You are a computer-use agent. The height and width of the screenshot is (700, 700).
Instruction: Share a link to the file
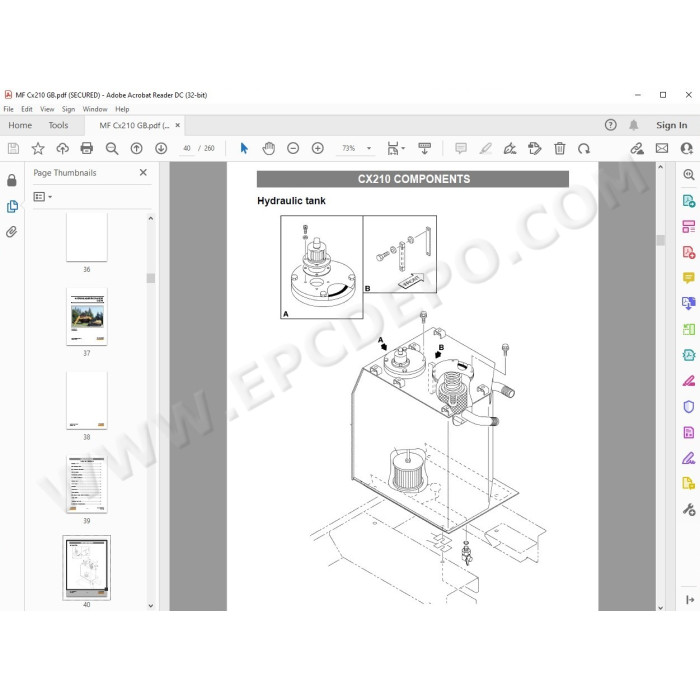pos(637,148)
